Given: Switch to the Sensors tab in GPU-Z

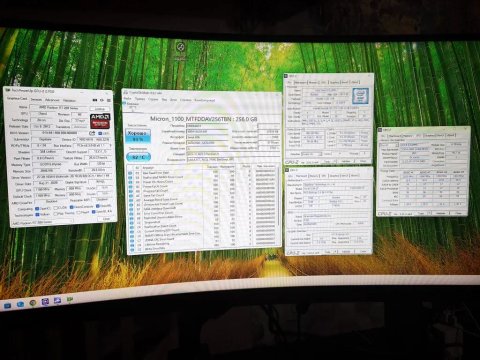Looking at the screenshot, I should point(36,100).
